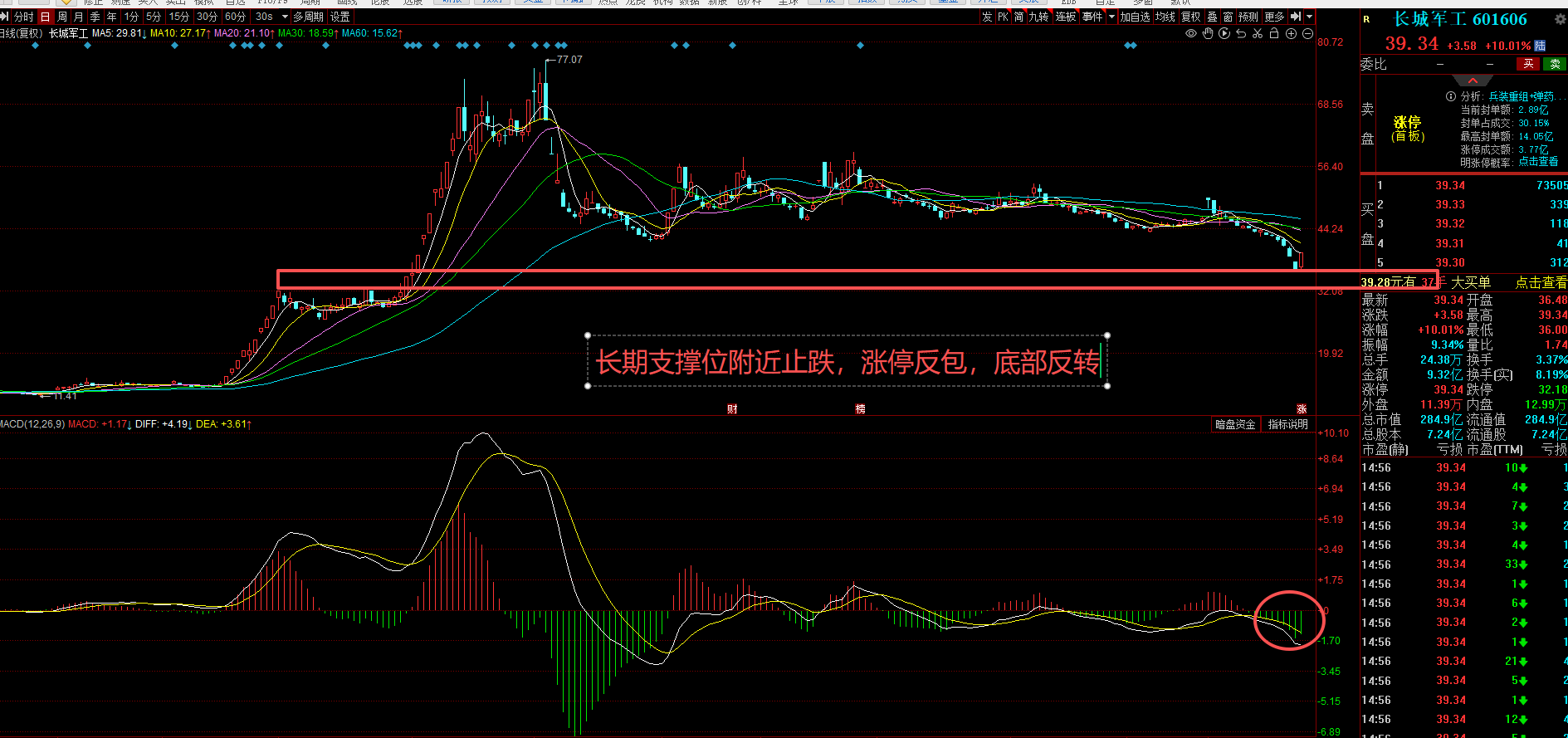Screen dimensions: 1568x738
Task: Toggle 复权 price adjustment
Action: coord(1191,17)
